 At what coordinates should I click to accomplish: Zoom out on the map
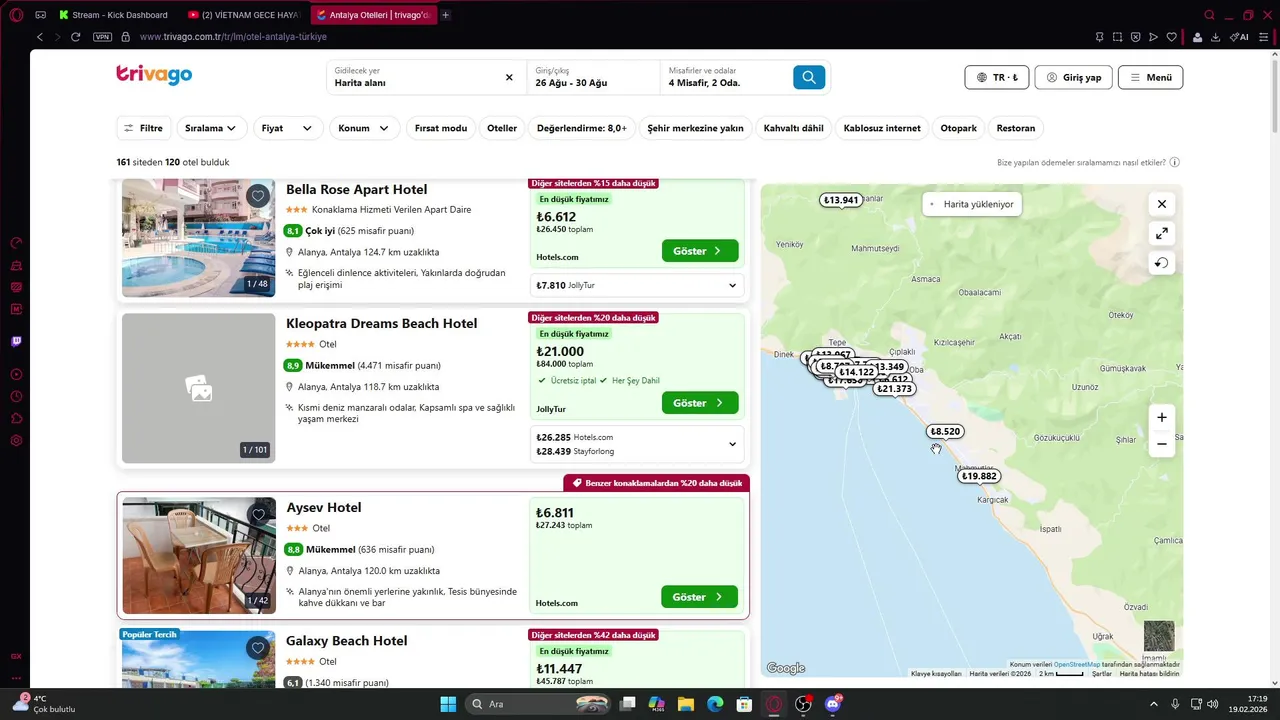click(x=1161, y=444)
